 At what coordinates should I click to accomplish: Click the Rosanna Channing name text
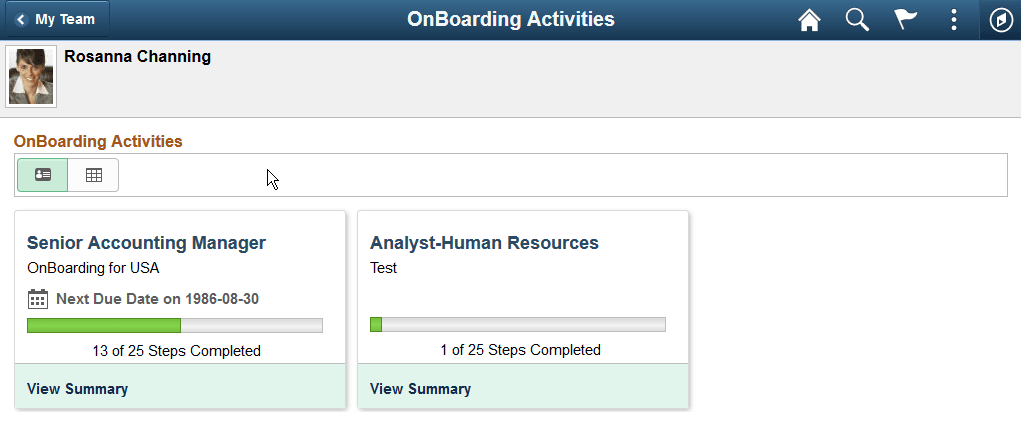137,57
